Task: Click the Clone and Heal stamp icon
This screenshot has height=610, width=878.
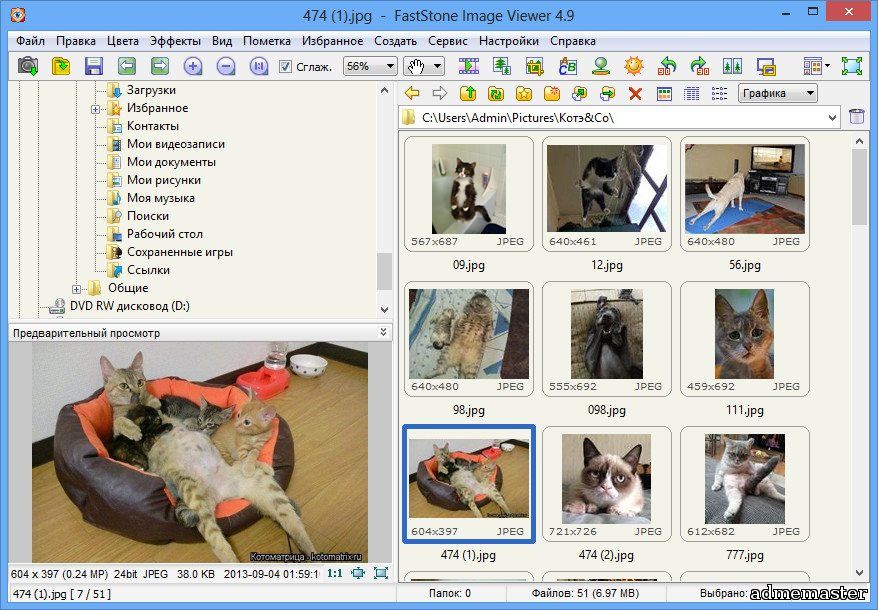Action: point(601,66)
